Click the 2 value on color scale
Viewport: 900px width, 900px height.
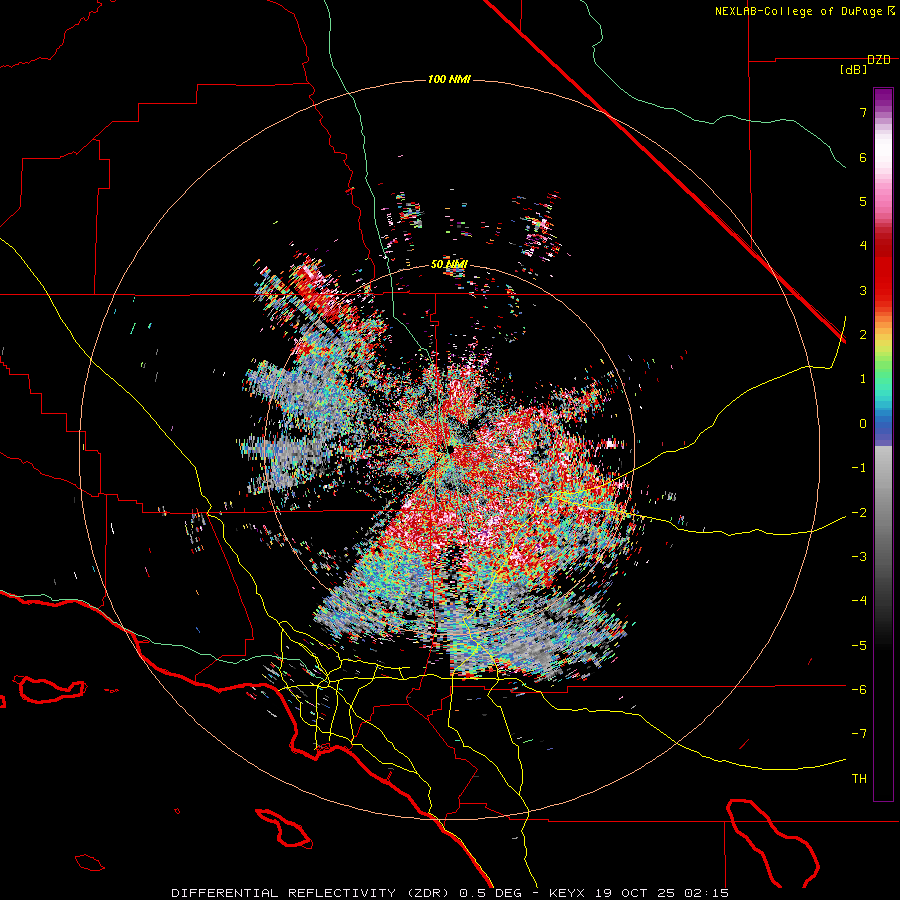coord(863,335)
